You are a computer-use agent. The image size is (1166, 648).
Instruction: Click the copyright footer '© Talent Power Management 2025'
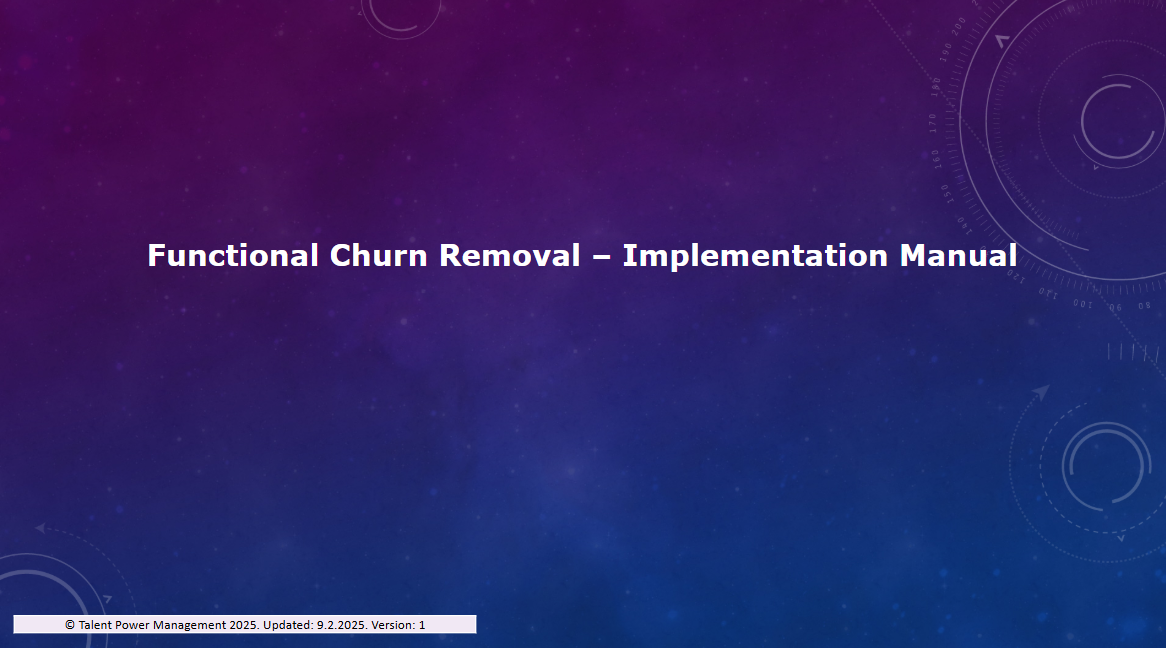(245, 624)
